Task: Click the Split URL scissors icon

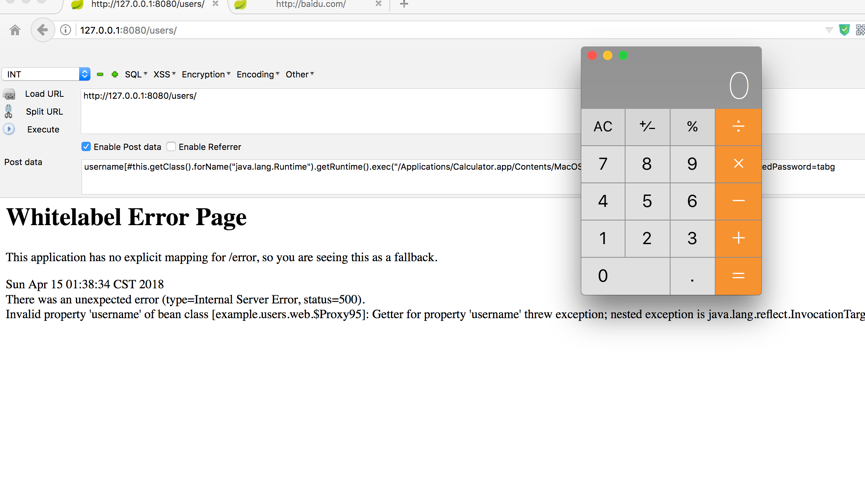Action: (9, 111)
